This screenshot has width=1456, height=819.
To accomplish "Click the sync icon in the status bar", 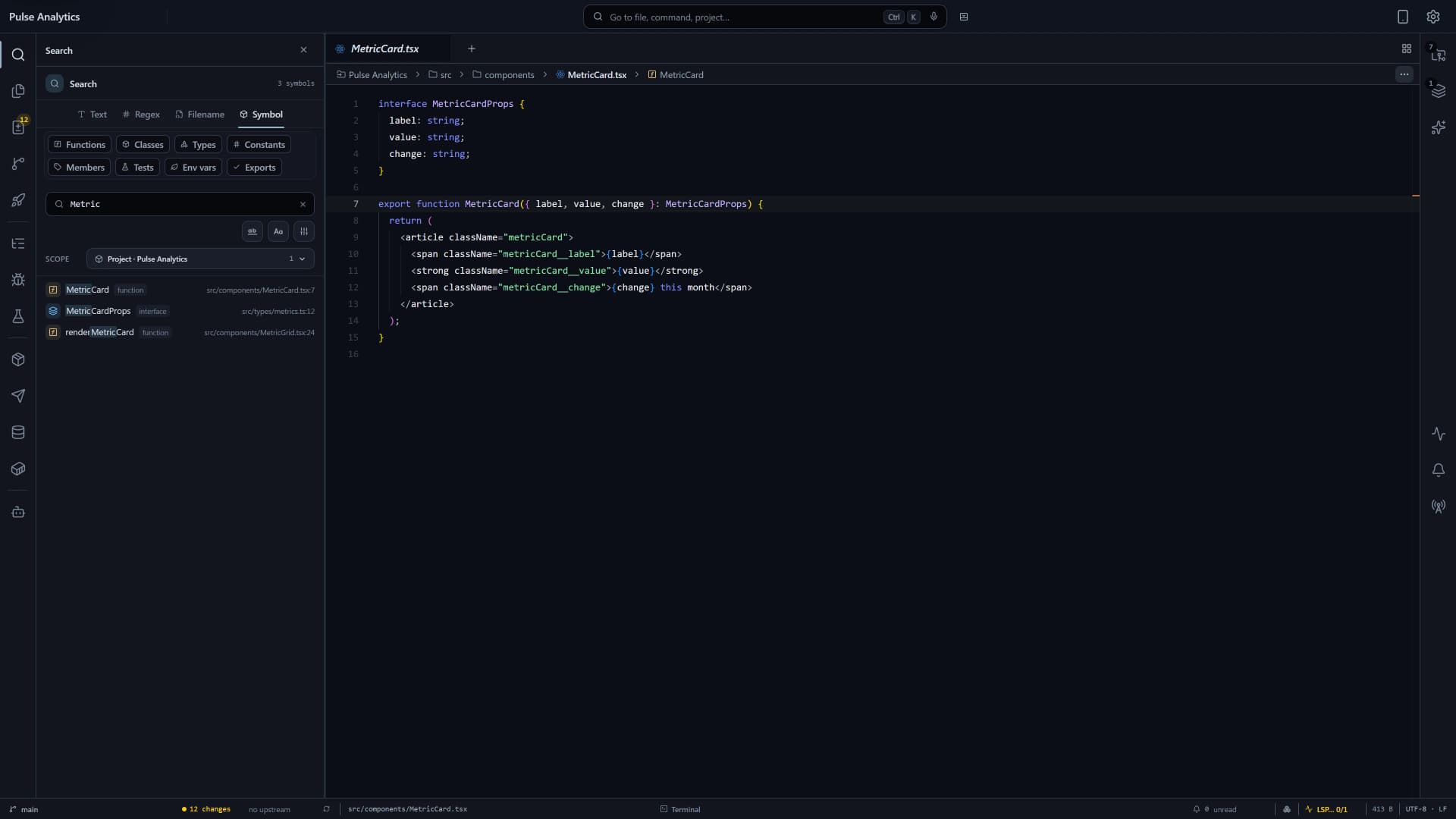I will point(327,809).
